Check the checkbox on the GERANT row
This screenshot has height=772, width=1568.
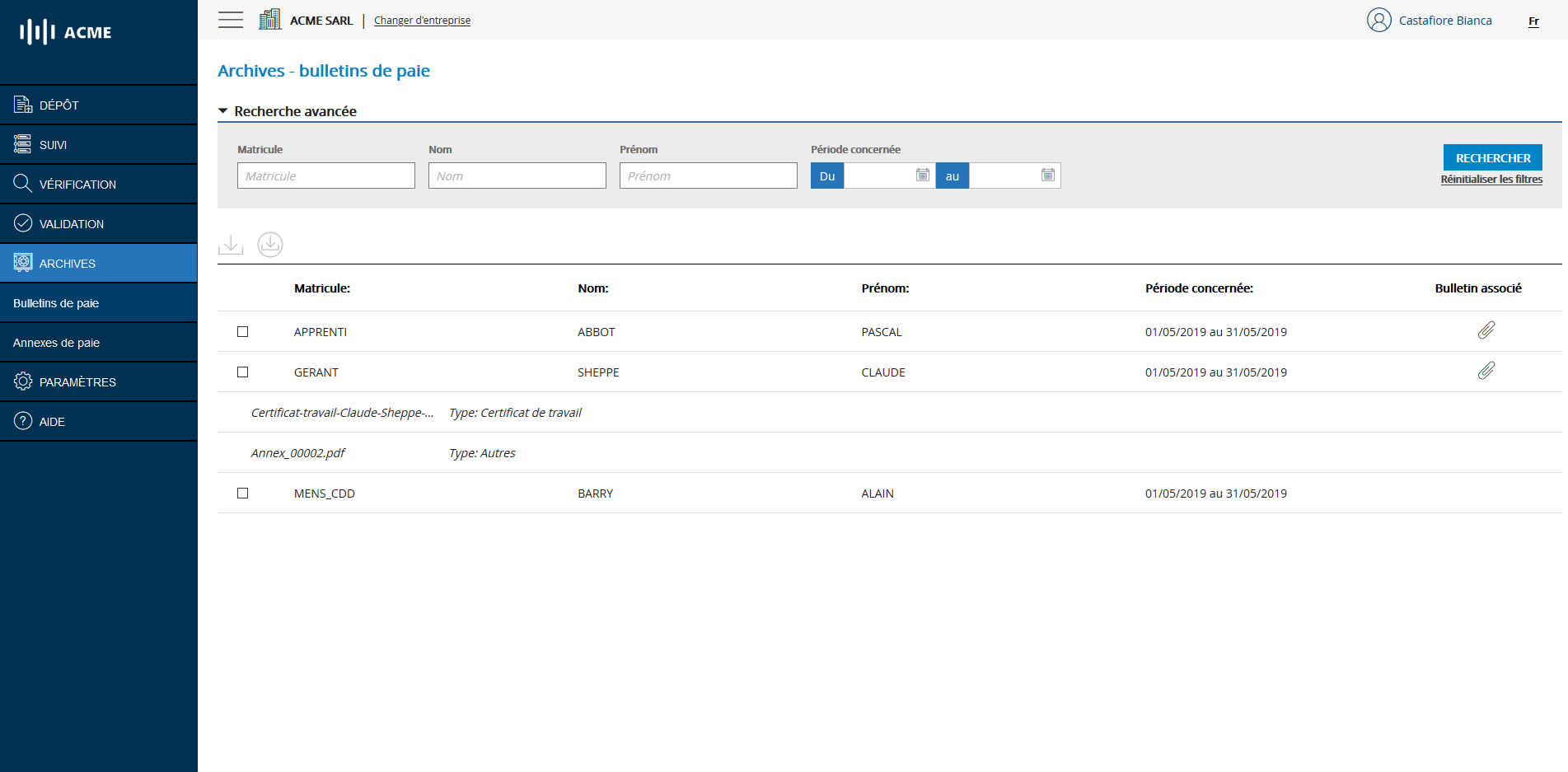(242, 372)
